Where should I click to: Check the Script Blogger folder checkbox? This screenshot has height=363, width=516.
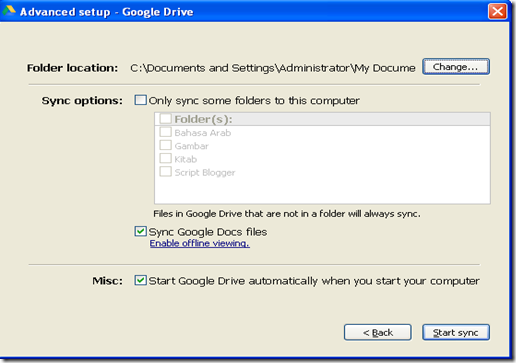tap(166, 172)
